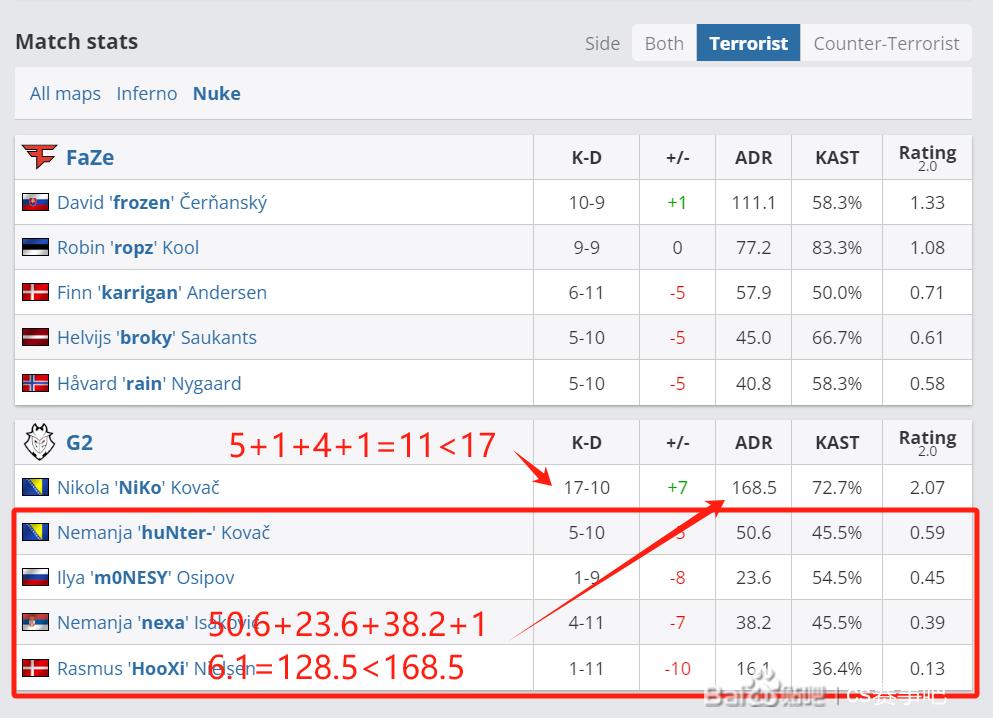Click broky's 0.61 rating value
The width and height of the screenshot is (993, 718).
(x=928, y=337)
